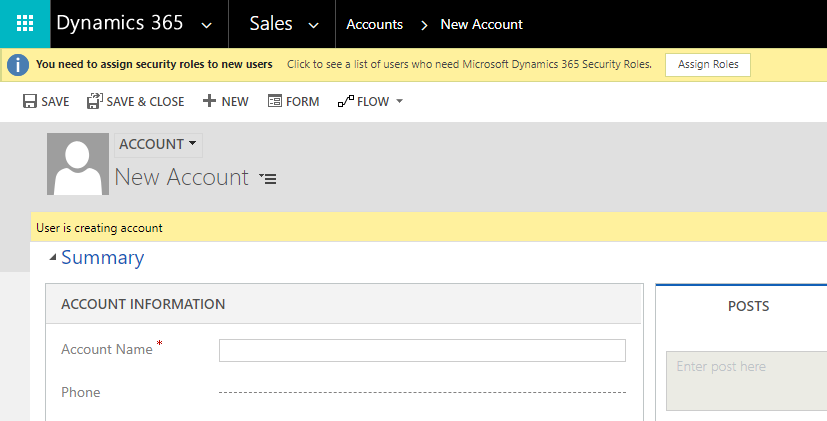Open the app launcher waffle icon
This screenshot has height=421, width=827.
[x=25, y=24]
